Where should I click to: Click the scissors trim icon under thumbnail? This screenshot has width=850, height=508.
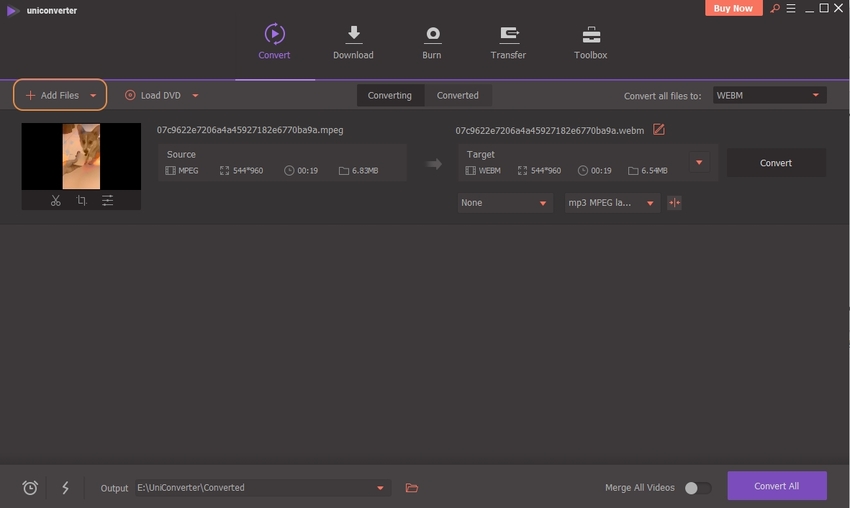(x=55, y=201)
